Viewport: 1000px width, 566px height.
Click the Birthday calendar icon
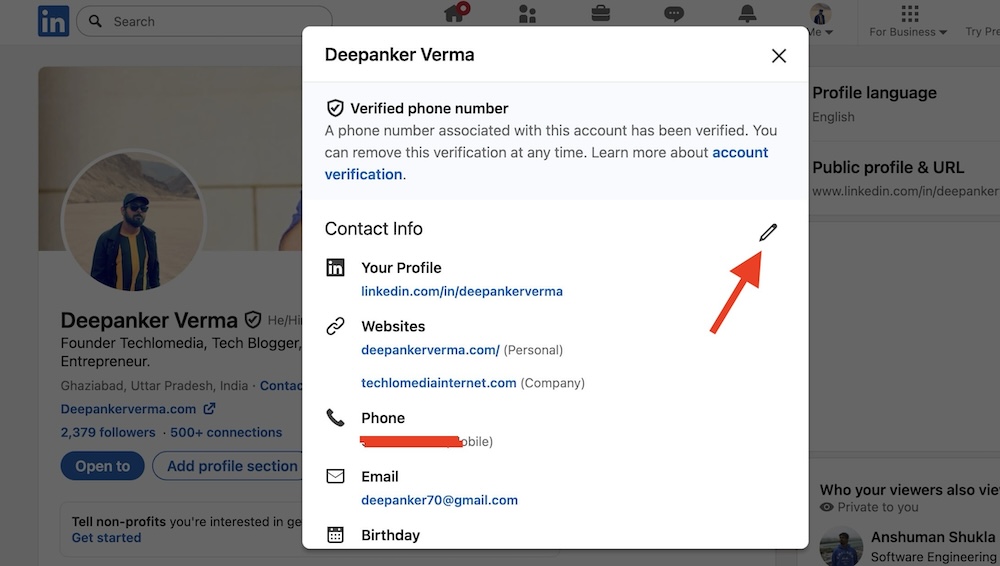pyautogui.click(x=335, y=535)
